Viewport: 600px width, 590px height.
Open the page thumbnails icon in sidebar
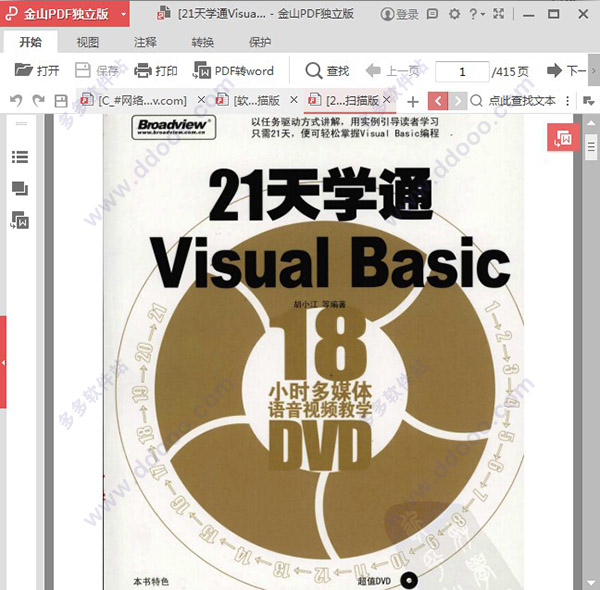click(20, 189)
